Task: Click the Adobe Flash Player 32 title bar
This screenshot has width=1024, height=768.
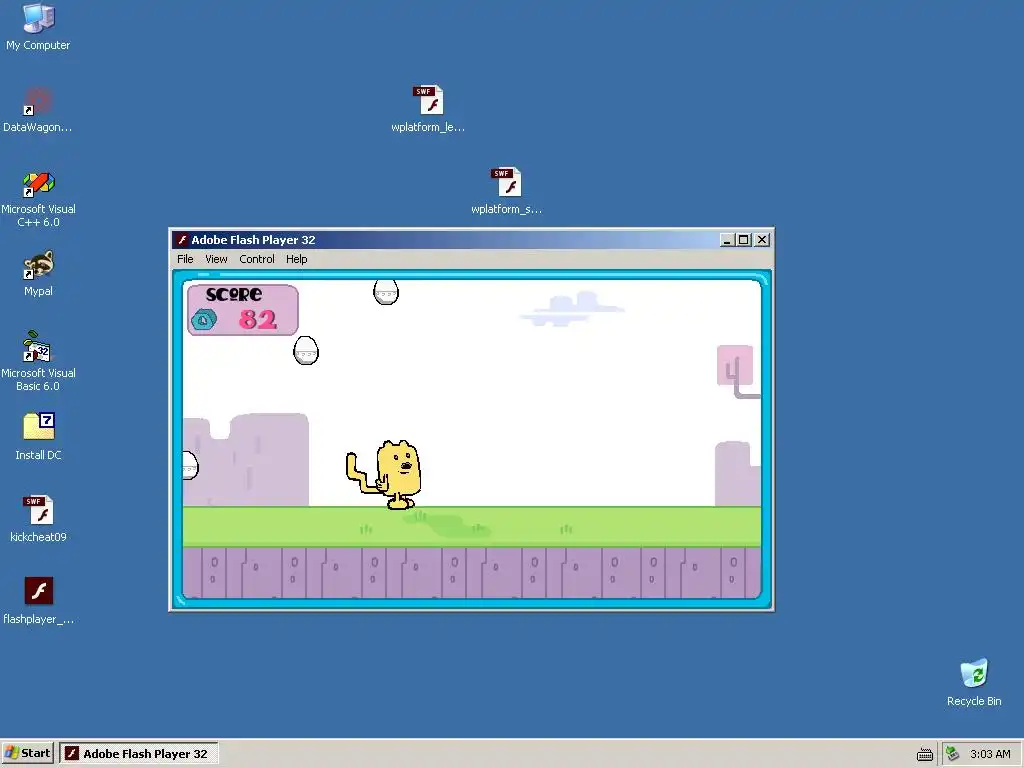Action: [x=472, y=240]
